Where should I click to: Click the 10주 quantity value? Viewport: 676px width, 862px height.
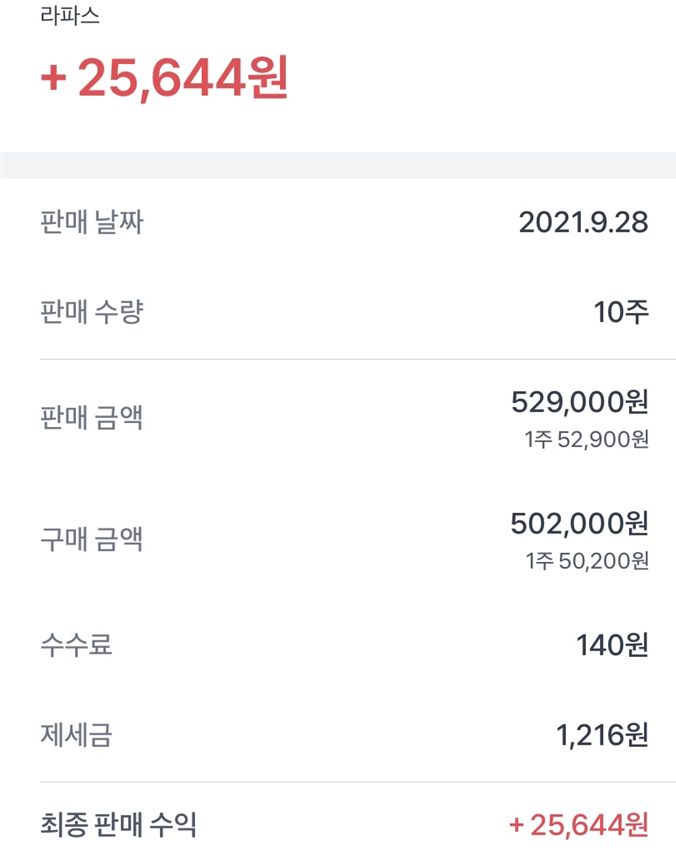click(x=621, y=312)
